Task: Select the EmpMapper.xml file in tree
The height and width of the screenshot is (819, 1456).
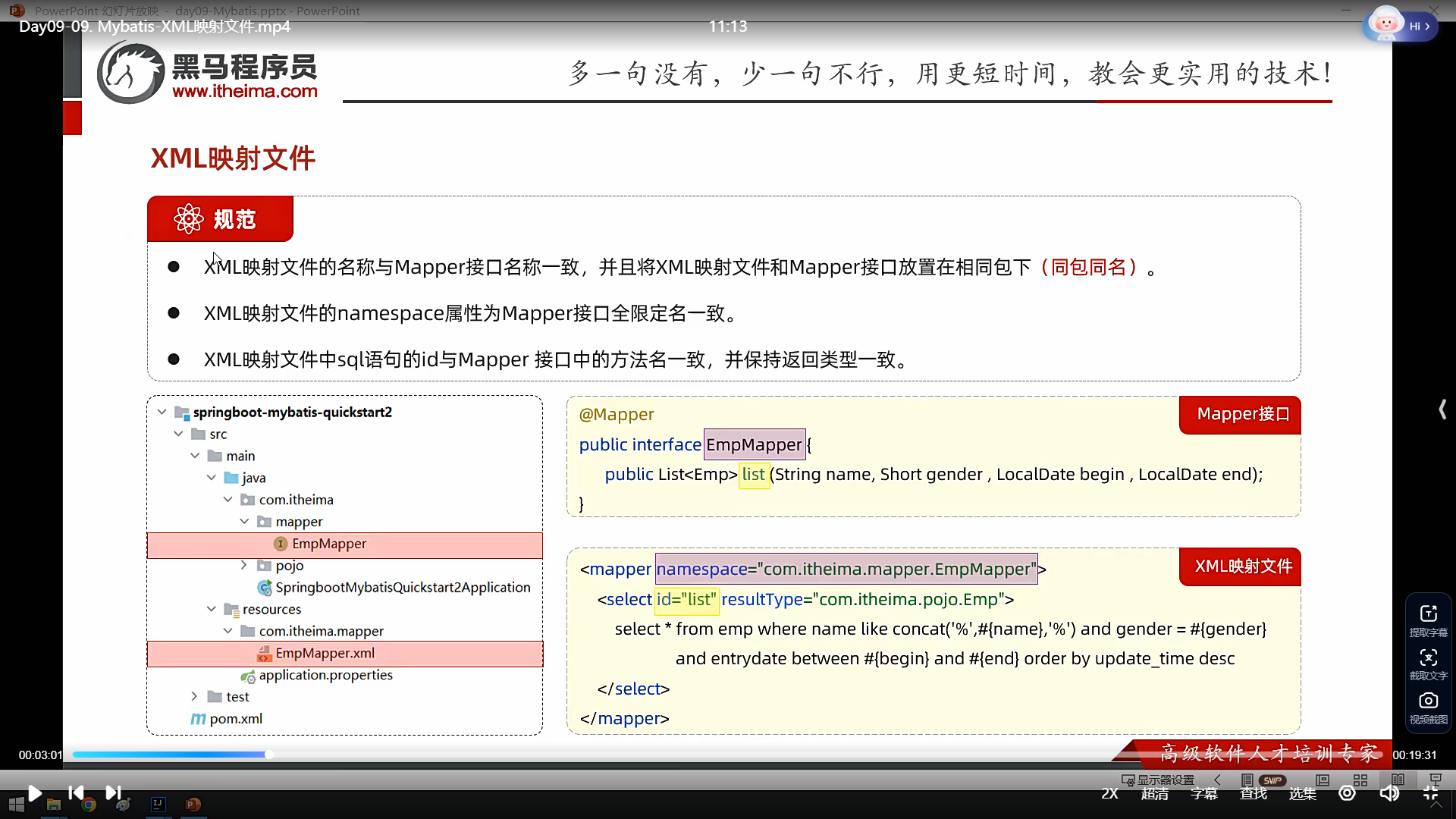Action: (345, 654)
